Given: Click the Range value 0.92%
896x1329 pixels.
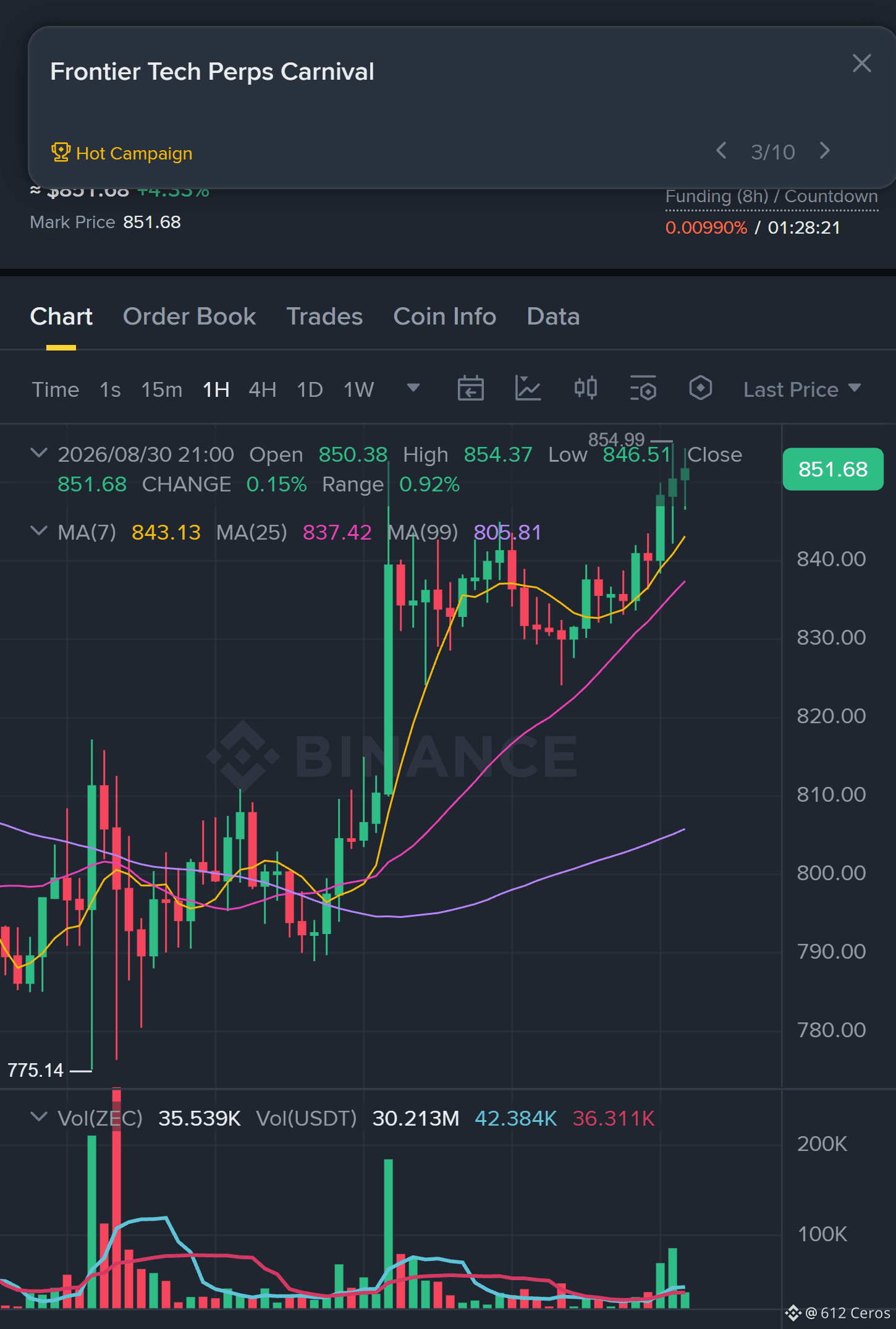Looking at the screenshot, I should (x=429, y=485).
